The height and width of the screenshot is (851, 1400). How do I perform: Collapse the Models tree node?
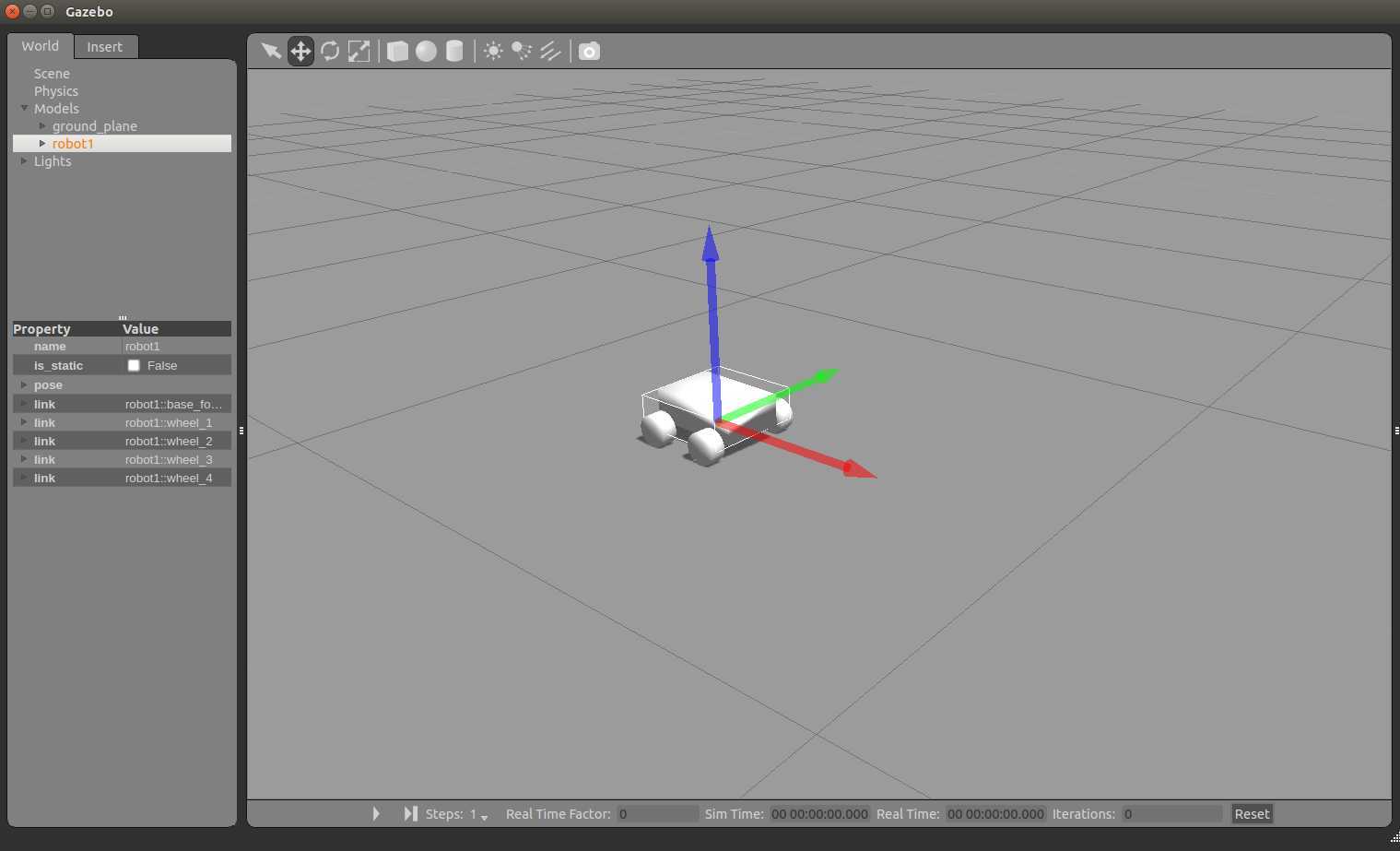[x=24, y=109]
